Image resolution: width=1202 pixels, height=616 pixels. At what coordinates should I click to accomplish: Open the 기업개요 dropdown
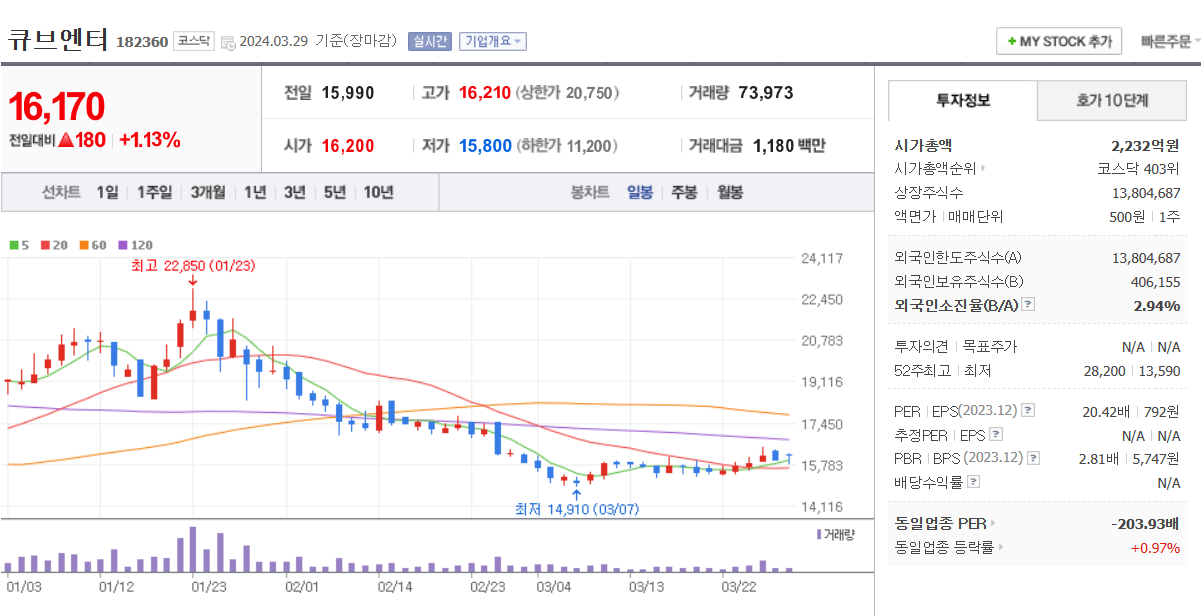pos(493,41)
